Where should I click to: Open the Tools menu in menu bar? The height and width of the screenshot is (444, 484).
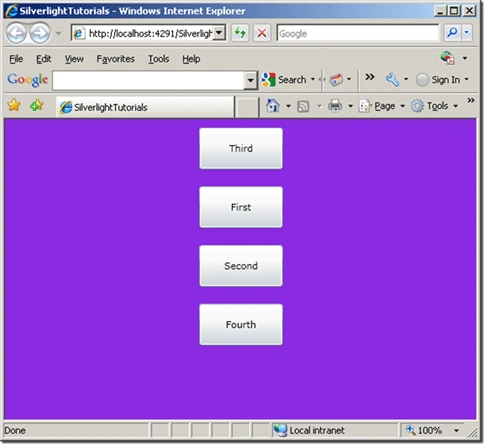point(159,59)
